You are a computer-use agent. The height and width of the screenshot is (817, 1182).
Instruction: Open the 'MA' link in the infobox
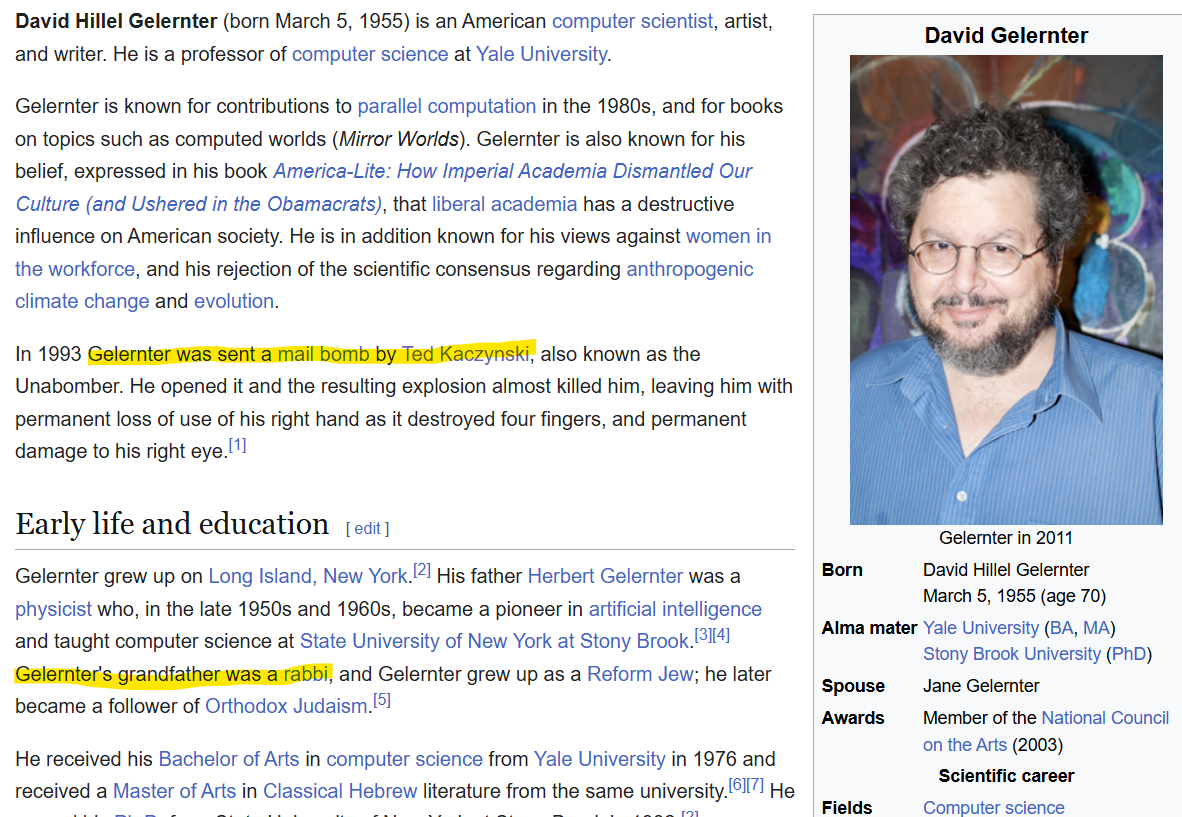point(1096,629)
